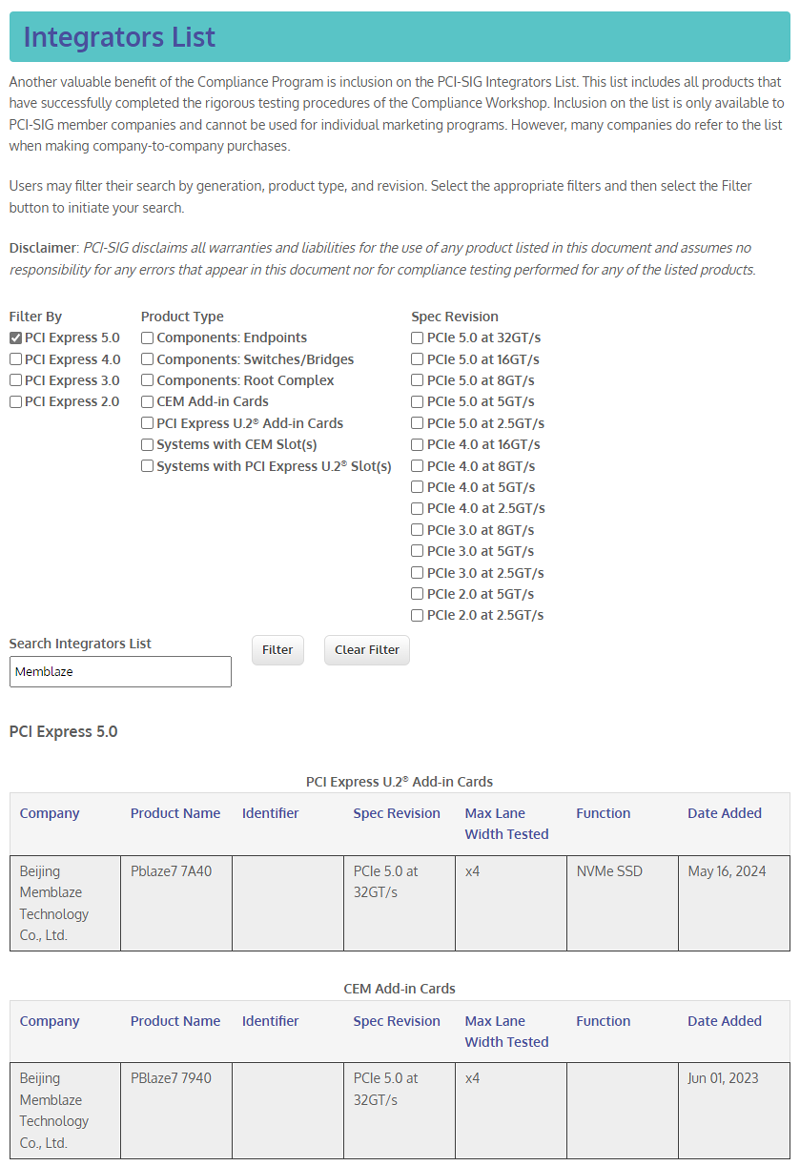The image size is (800, 1166).
Task: Sort U.2 Add-in Cards table by Company
Action: click(49, 814)
